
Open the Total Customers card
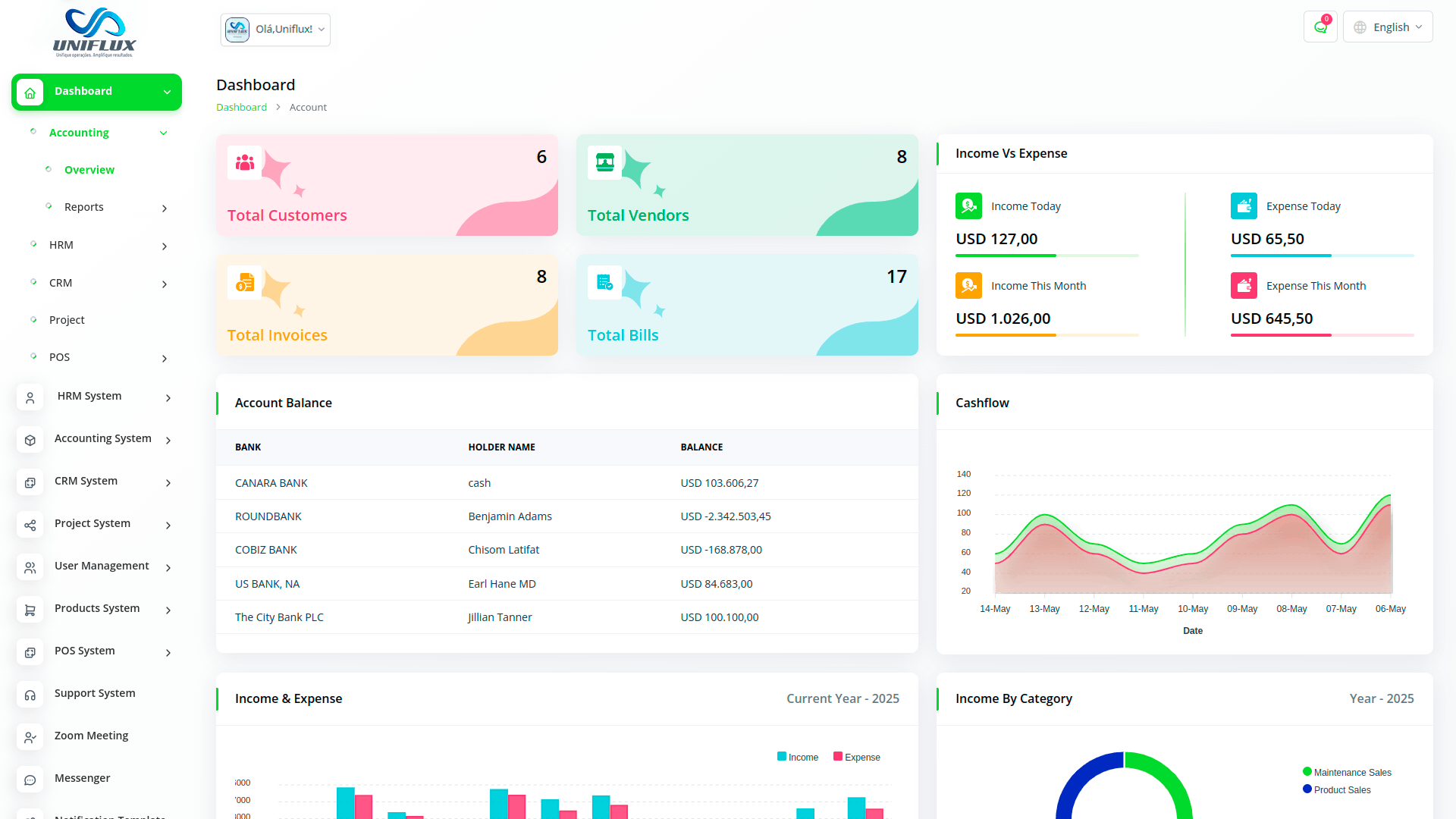coord(387,185)
